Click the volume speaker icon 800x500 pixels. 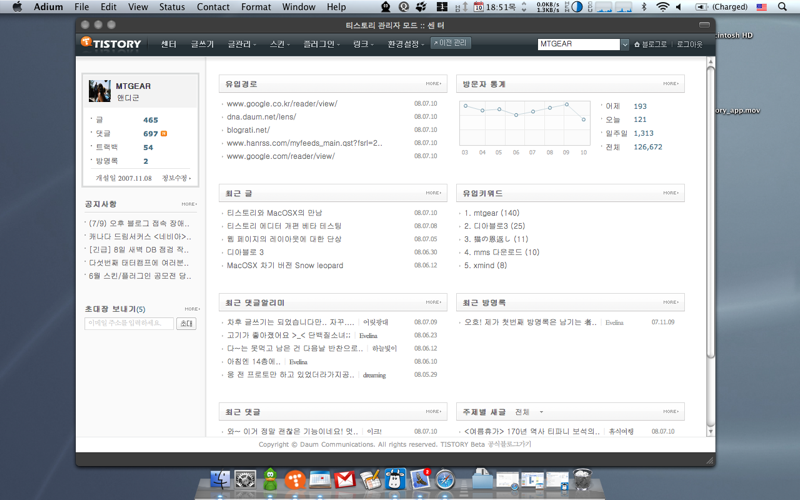tap(679, 7)
